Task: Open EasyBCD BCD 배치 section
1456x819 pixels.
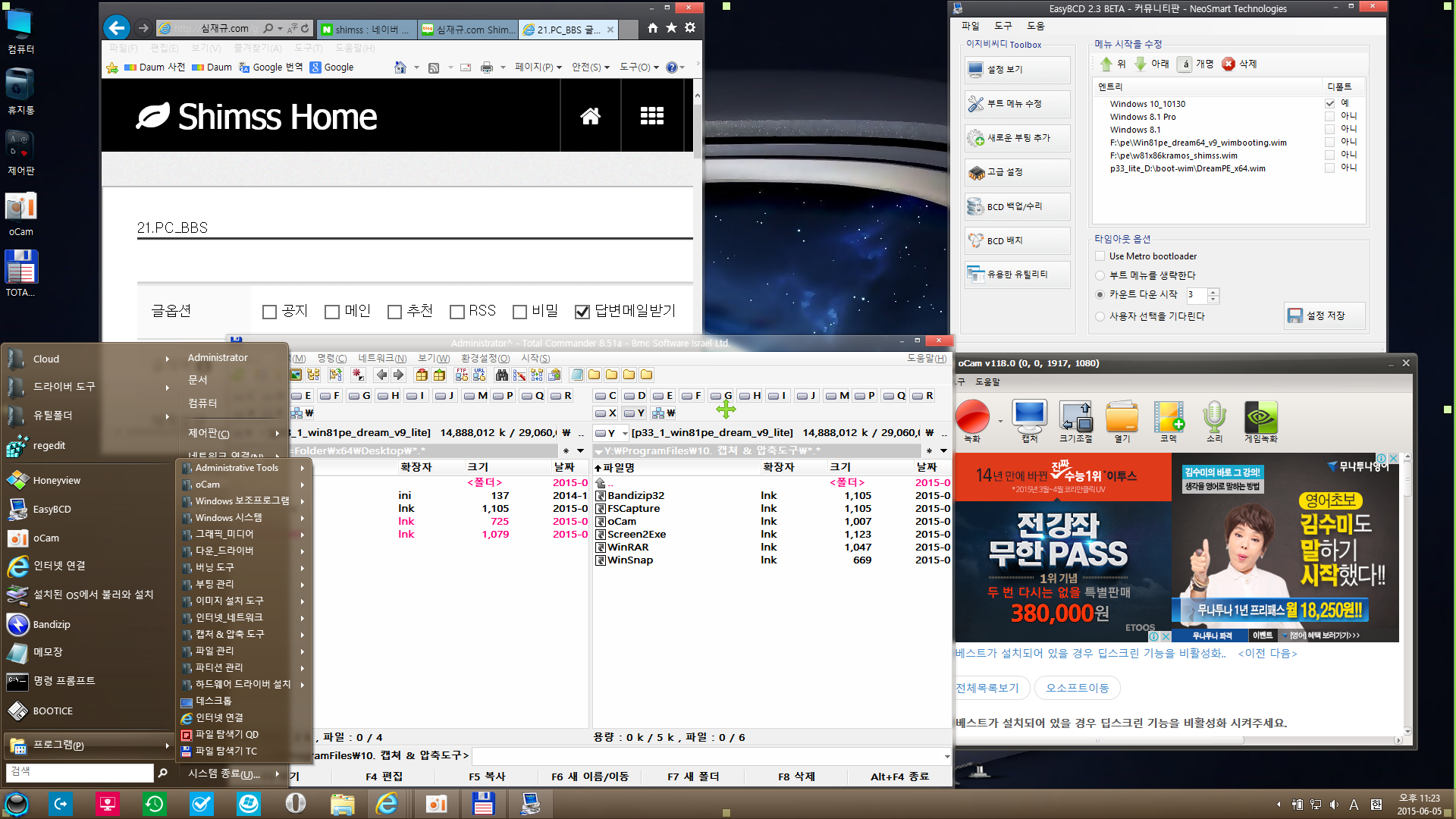Action: point(1017,240)
